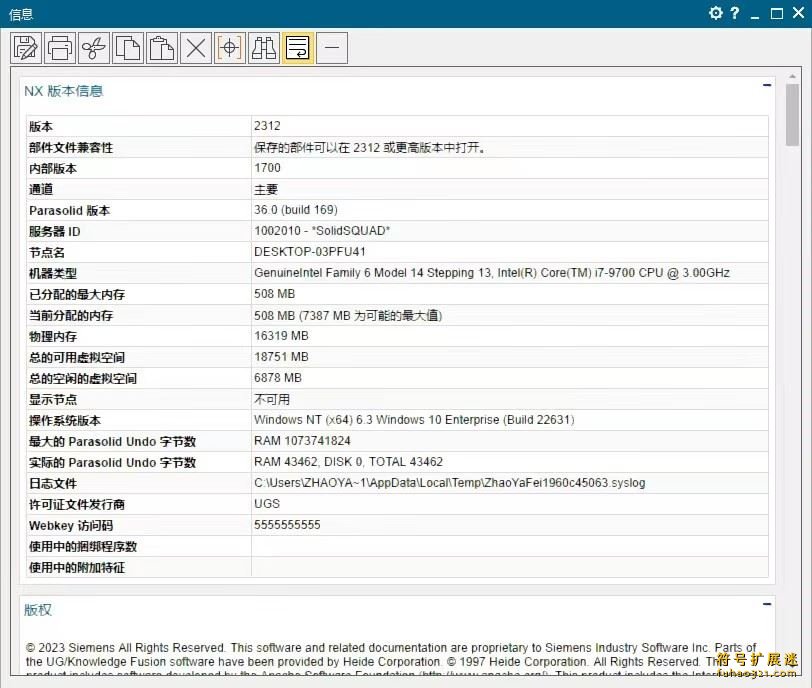Cut using the scissors toolbar icon

pyautogui.click(x=93, y=47)
